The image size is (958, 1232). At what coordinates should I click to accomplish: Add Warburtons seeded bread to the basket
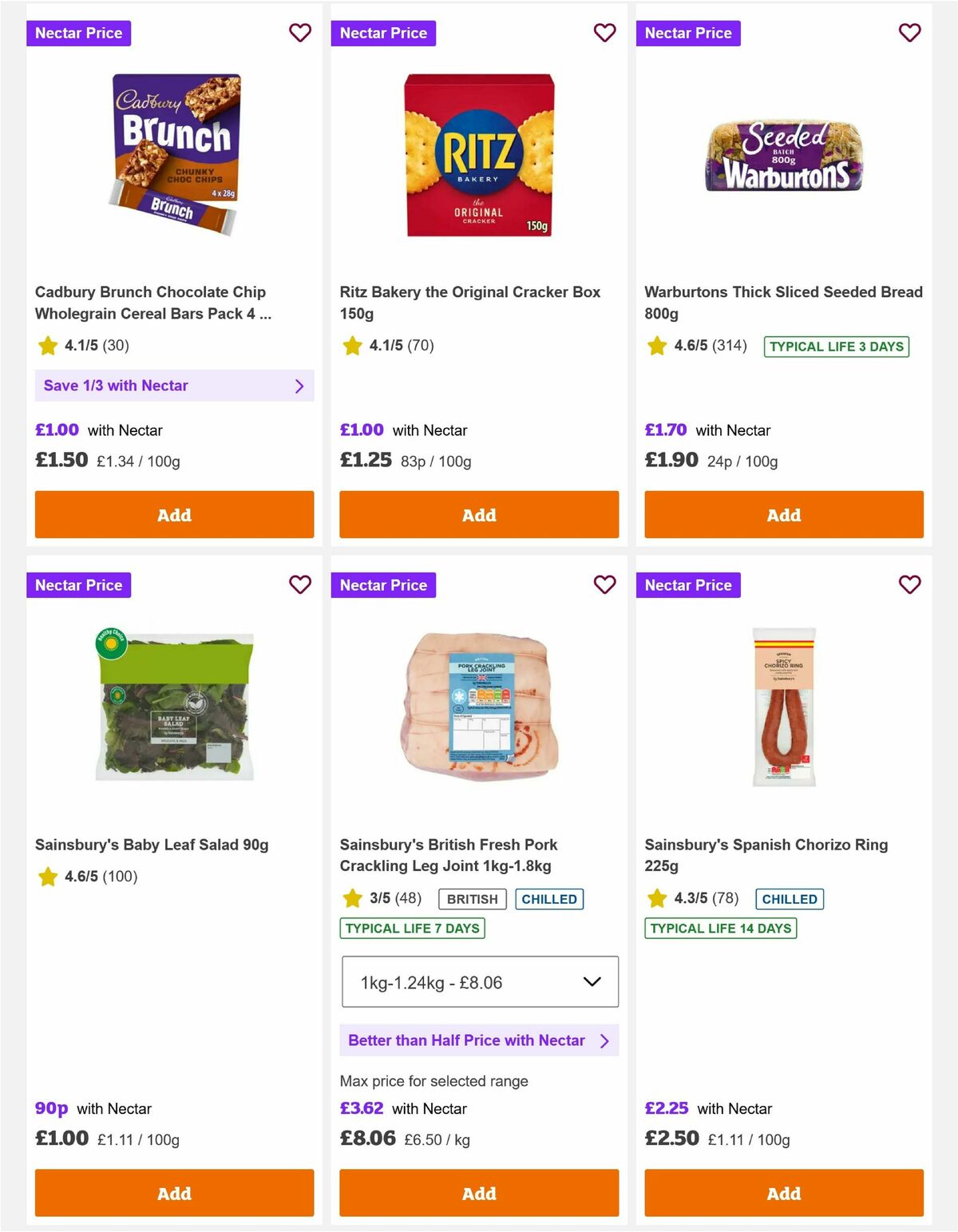[783, 515]
